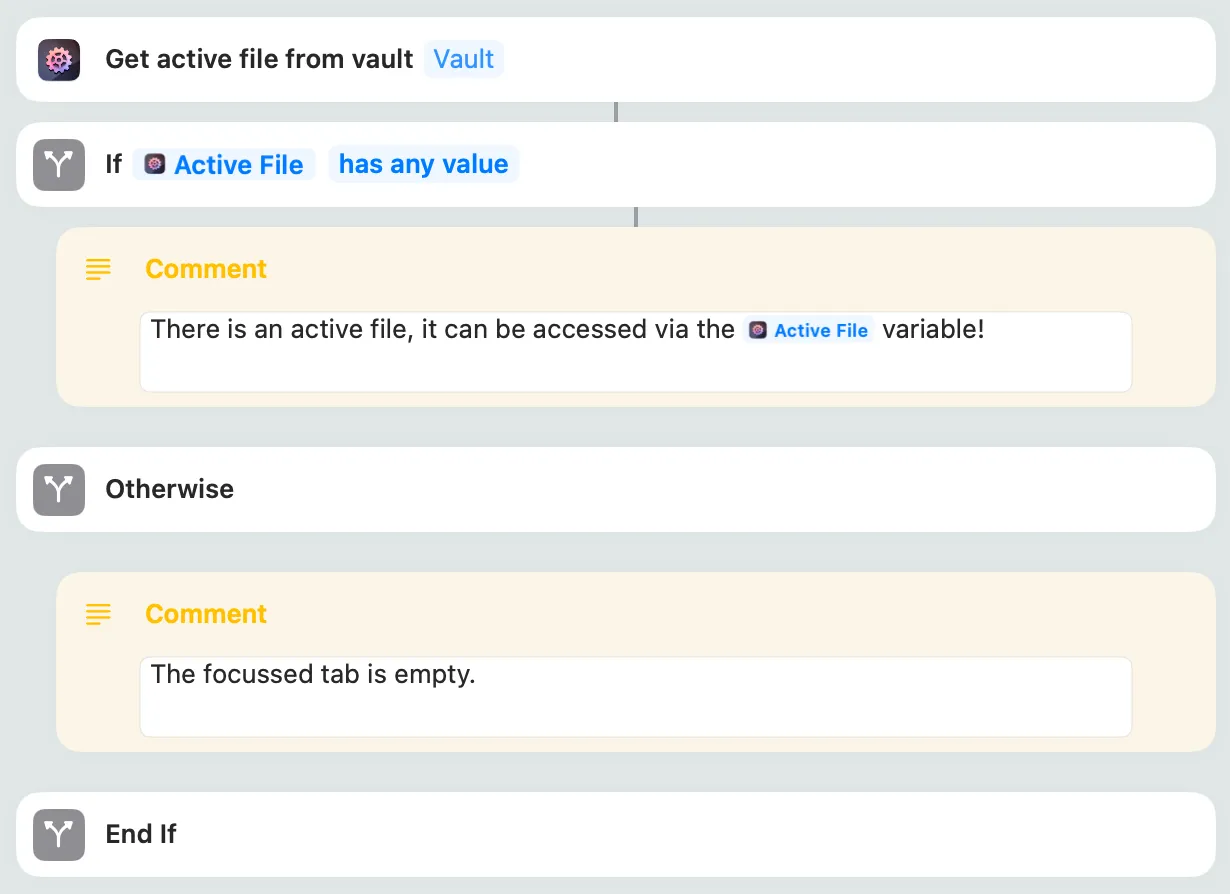The height and width of the screenshot is (894, 1230).
Task: Select the Active File input variable in If
Action: pyautogui.click(x=238, y=165)
